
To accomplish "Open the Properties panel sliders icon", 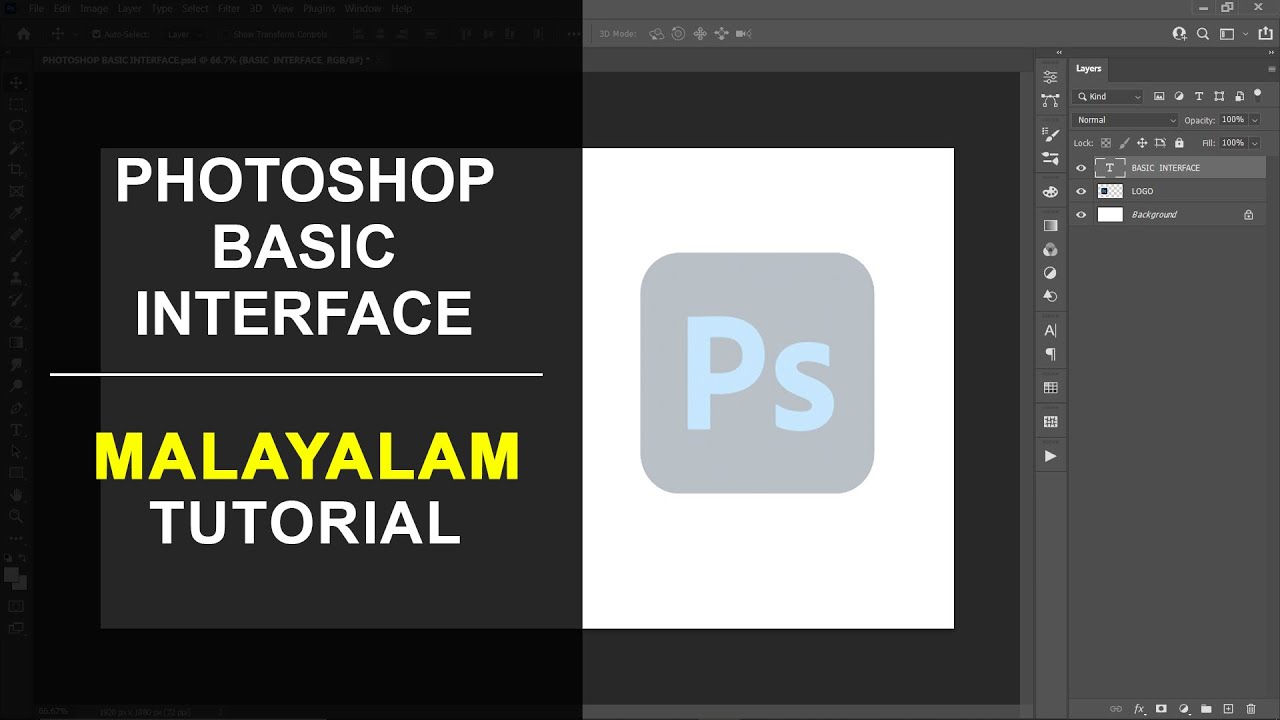I will [x=1050, y=77].
